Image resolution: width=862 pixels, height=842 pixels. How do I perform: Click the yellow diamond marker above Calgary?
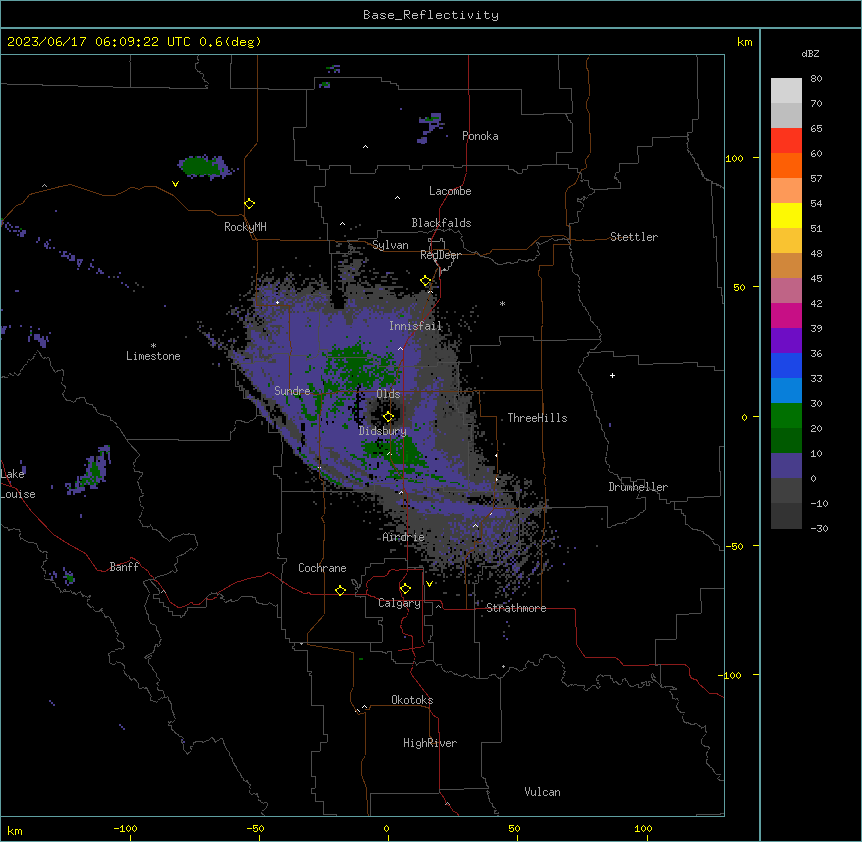coord(405,589)
